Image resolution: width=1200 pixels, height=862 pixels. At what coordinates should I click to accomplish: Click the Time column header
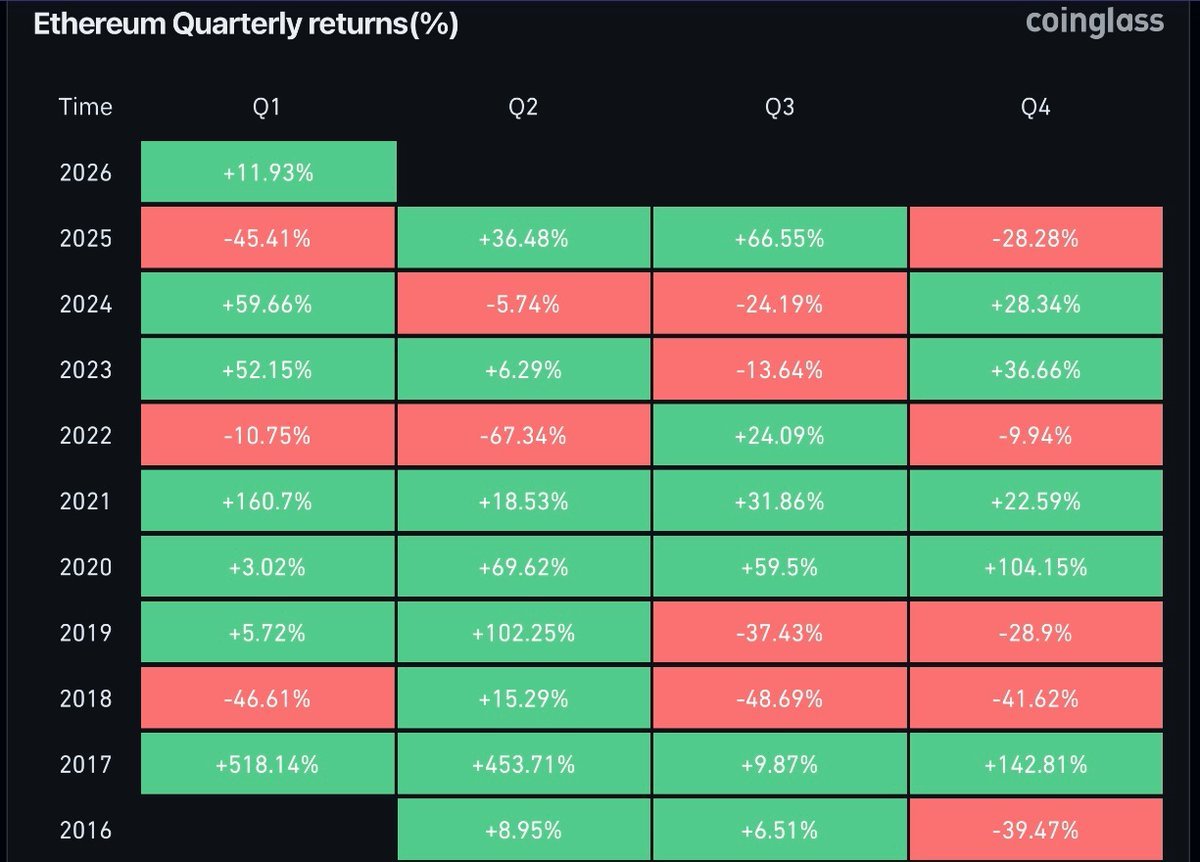(x=85, y=107)
